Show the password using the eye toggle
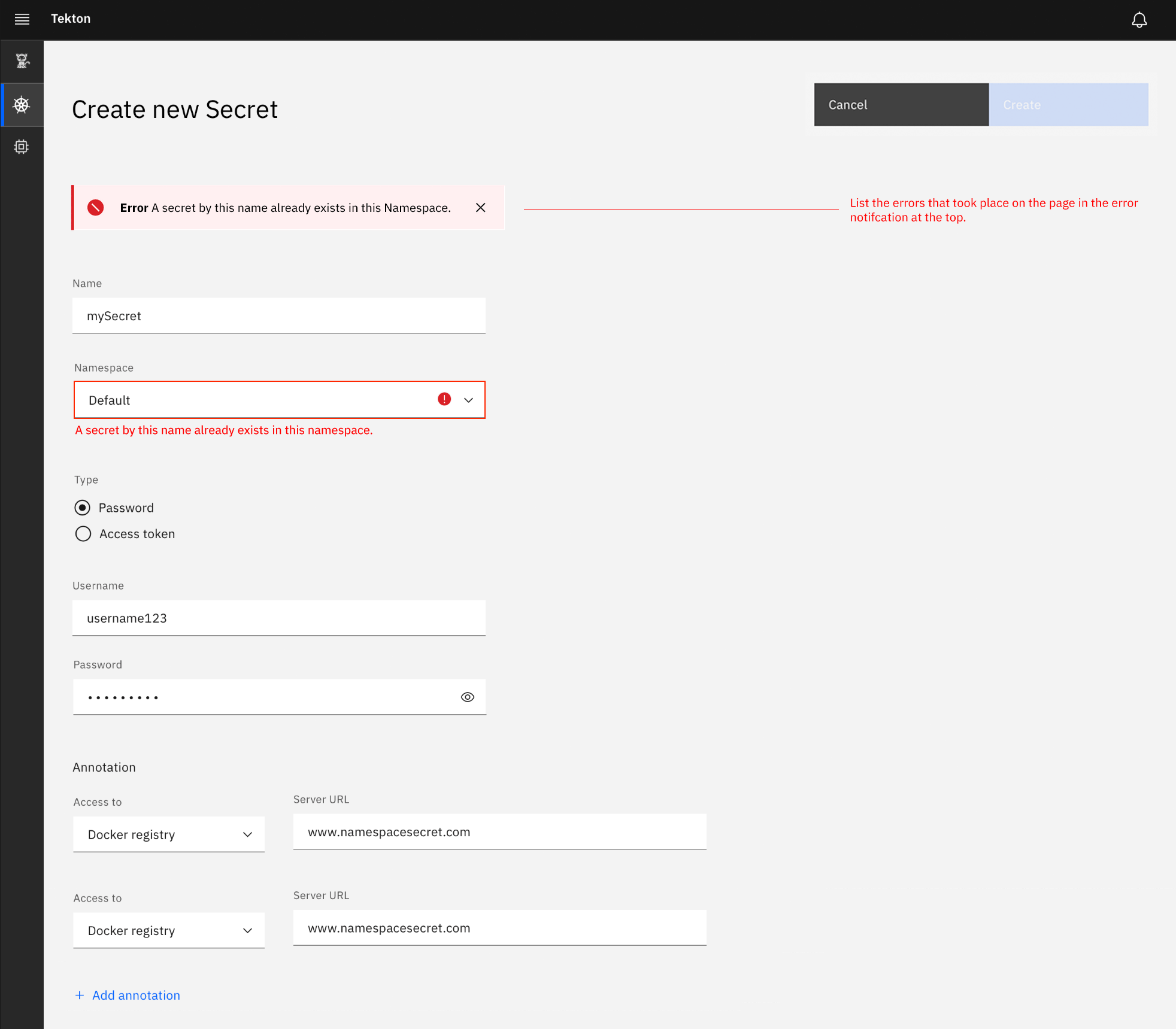Screen dimensions: 1176x1029 point(467,696)
